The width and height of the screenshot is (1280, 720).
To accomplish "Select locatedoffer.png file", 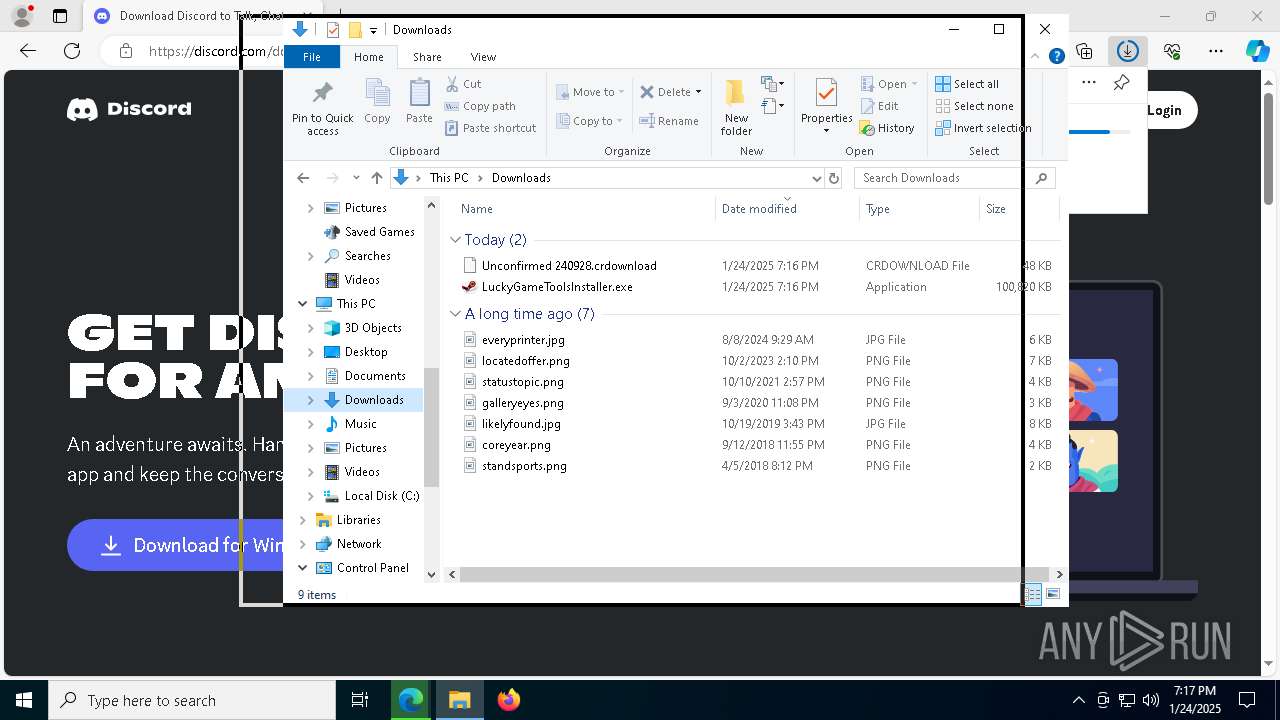I will (526, 361).
